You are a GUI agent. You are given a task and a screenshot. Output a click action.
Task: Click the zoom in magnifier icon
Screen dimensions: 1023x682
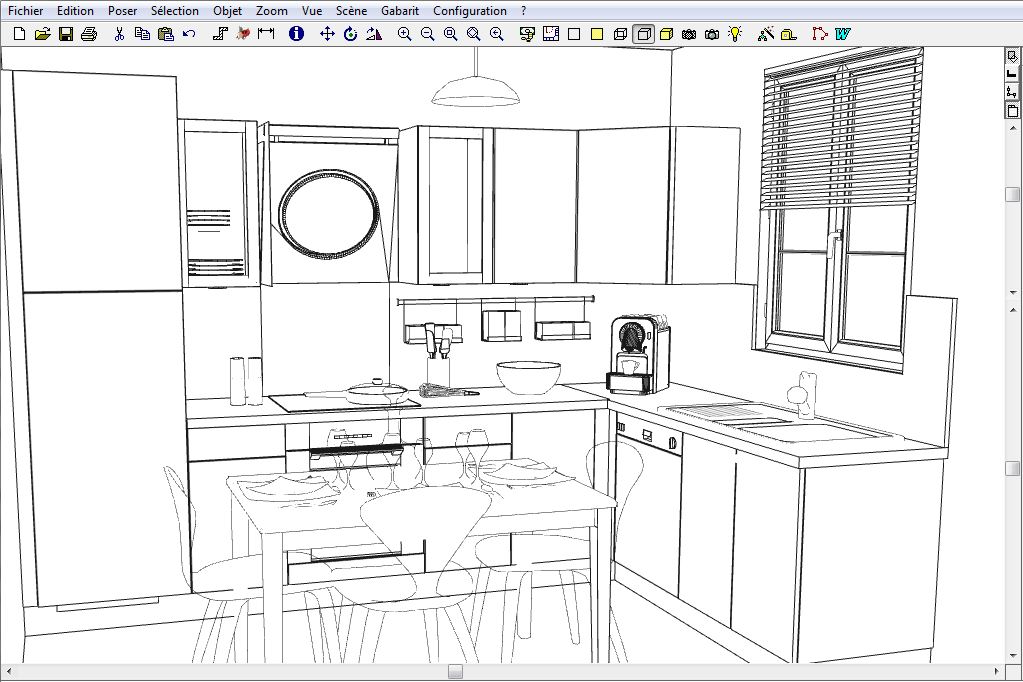click(404, 34)
